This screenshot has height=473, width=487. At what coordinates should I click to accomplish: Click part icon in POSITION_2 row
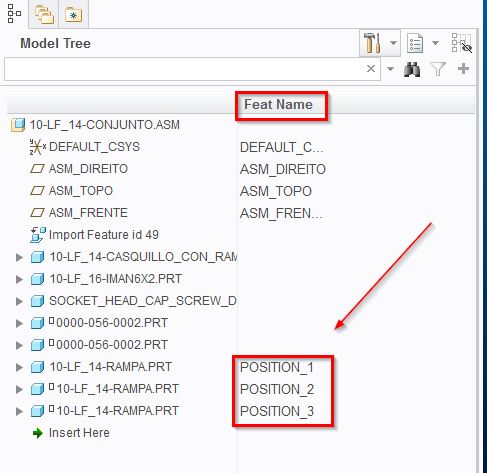click(x=37, y=389)
